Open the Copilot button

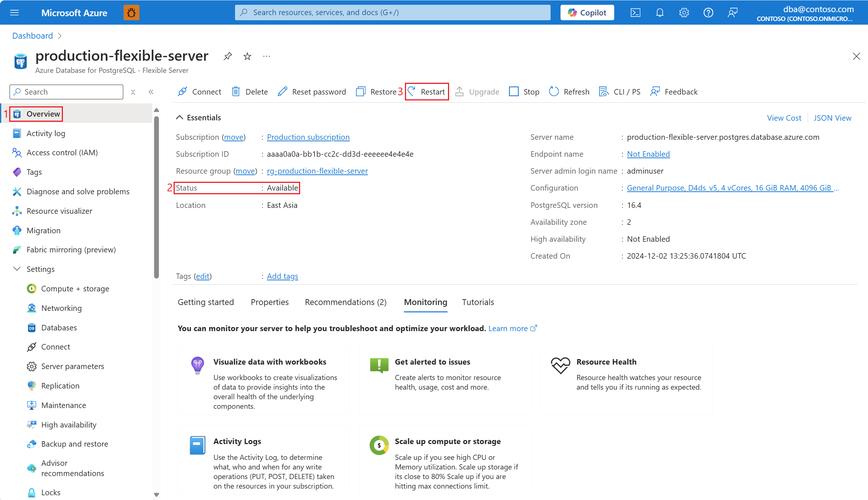click(587, 13)
